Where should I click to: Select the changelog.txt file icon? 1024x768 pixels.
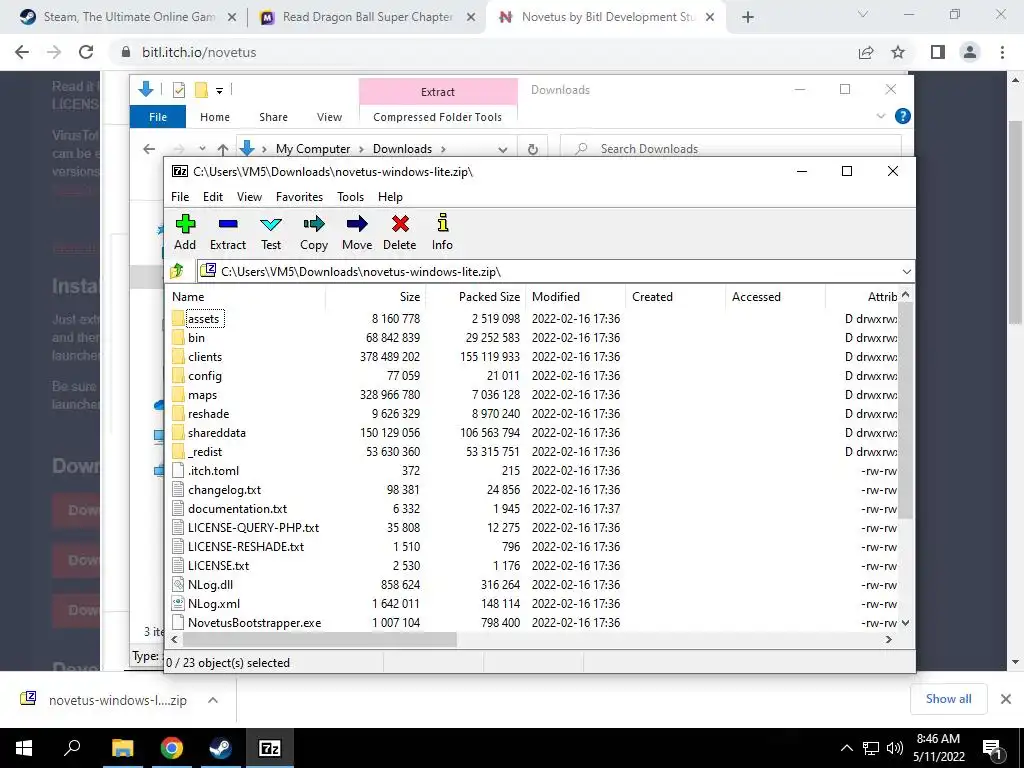pos(178,490)
